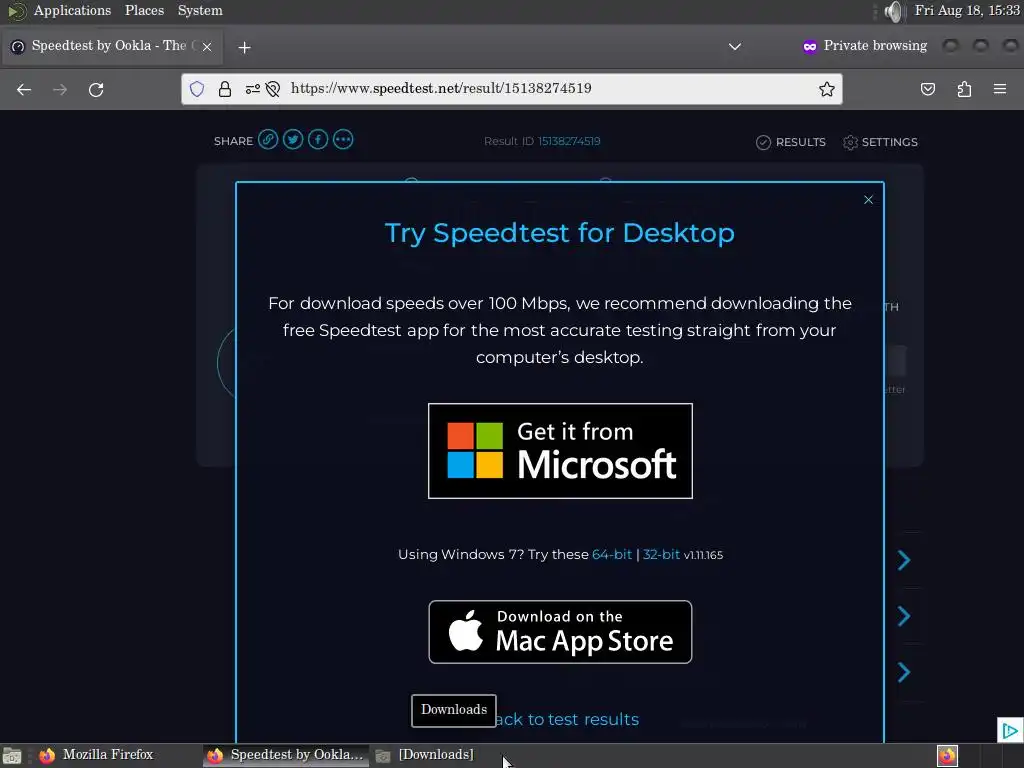Close the Speedtest for Desktop popup
Screen dimensions: 1024x768
(868, 200)
